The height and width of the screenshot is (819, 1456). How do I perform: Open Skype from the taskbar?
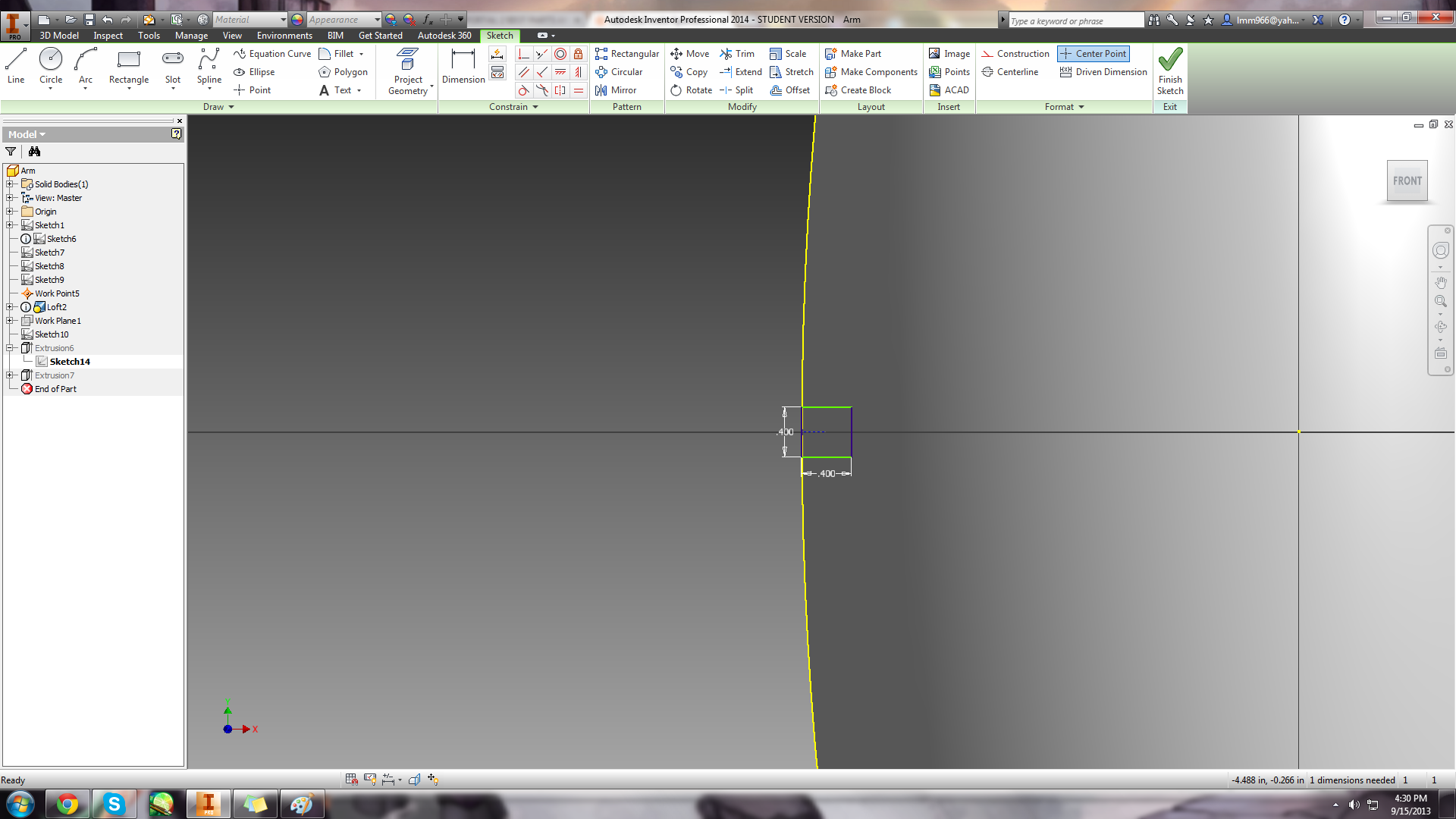click(114, 804)
